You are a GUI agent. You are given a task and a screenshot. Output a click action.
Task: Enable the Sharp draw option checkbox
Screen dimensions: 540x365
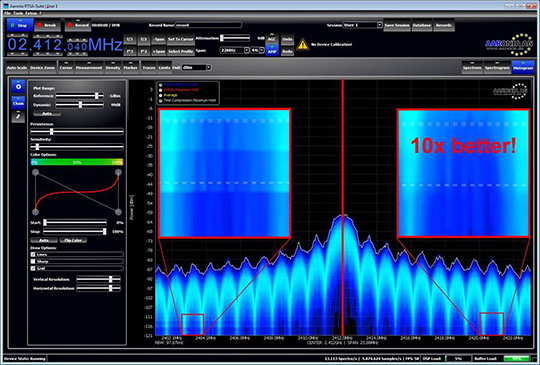coord(33,261)
